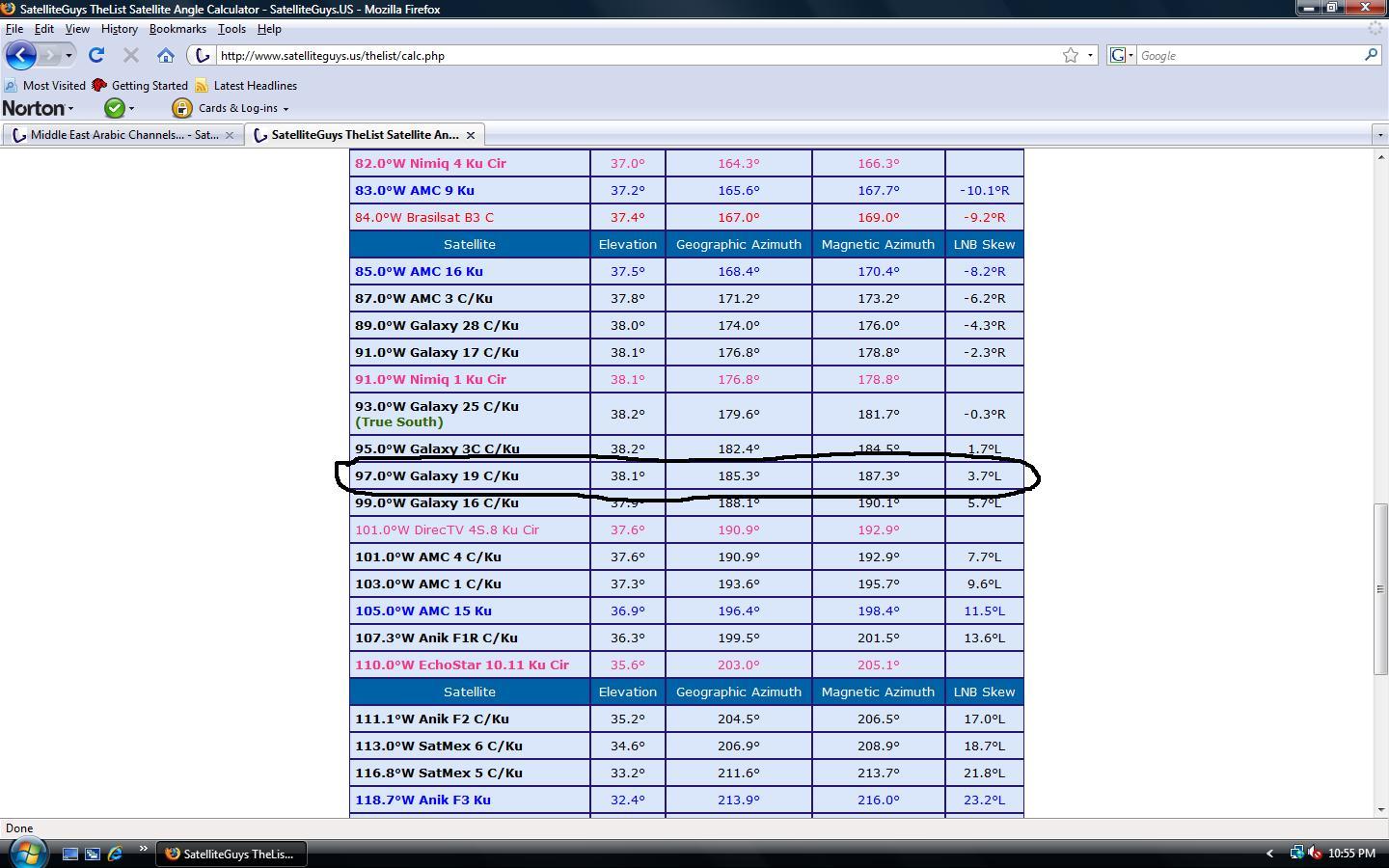Click the search magnifier icon
1389x868 pixels.
coord(1371,55)
